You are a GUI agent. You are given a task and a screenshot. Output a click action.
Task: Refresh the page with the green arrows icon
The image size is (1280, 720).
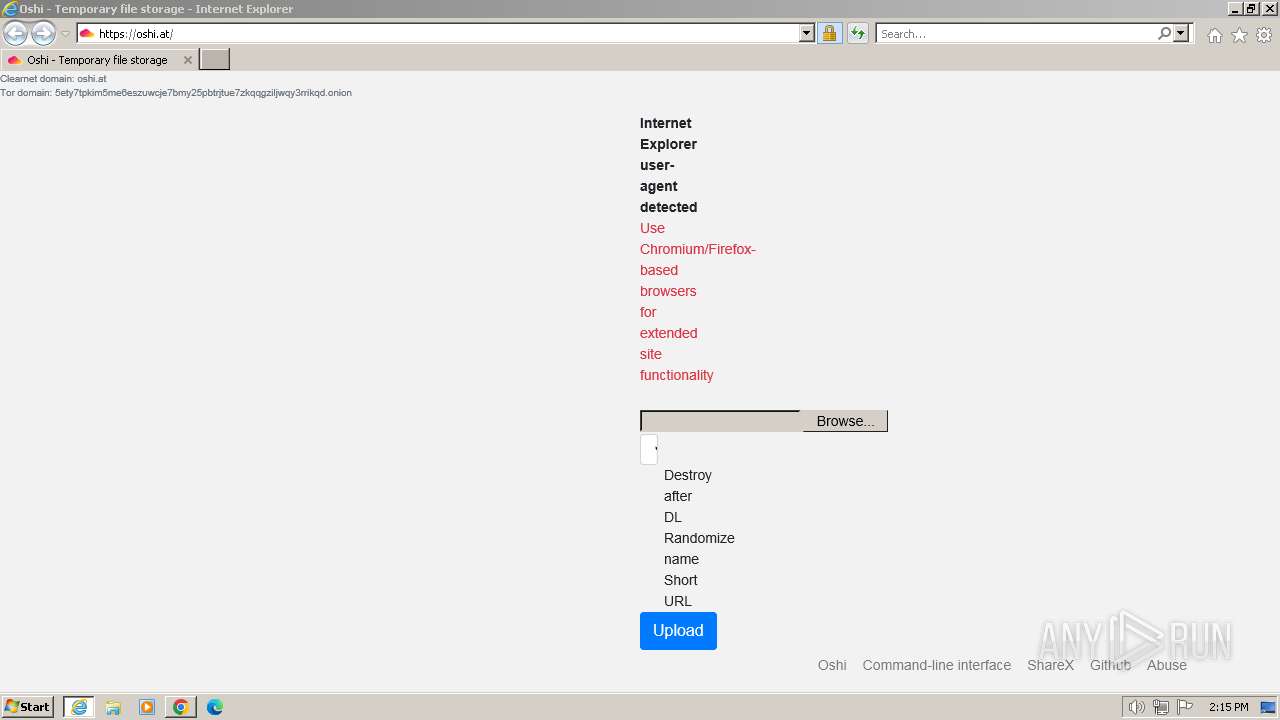pos(857,34)
